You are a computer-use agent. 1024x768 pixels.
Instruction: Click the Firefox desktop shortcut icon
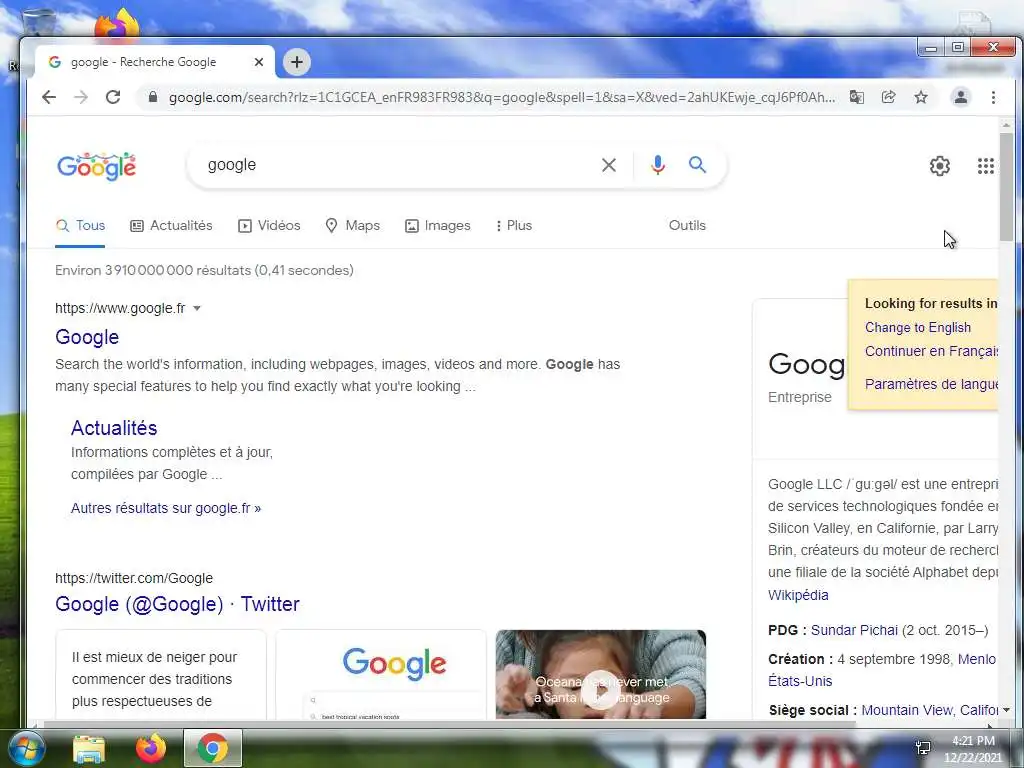pyautogui.click(x=118, y=24)
